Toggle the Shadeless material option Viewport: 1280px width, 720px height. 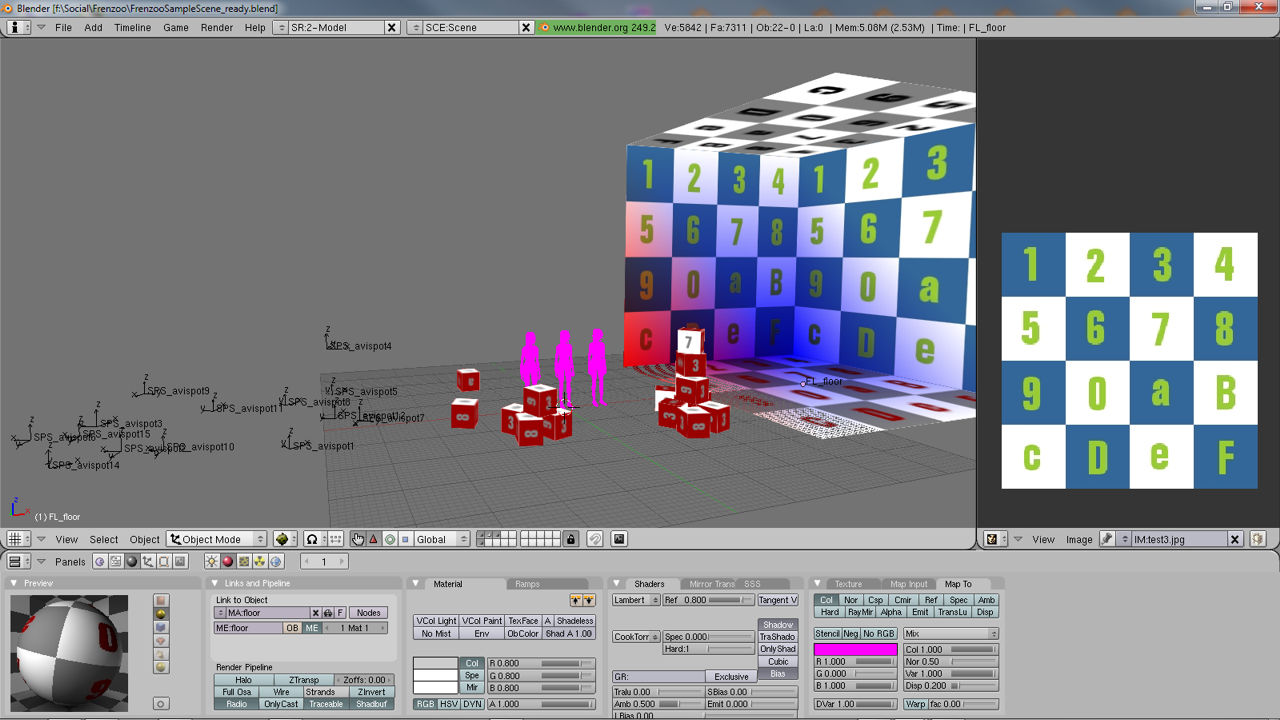click(575, 621)
